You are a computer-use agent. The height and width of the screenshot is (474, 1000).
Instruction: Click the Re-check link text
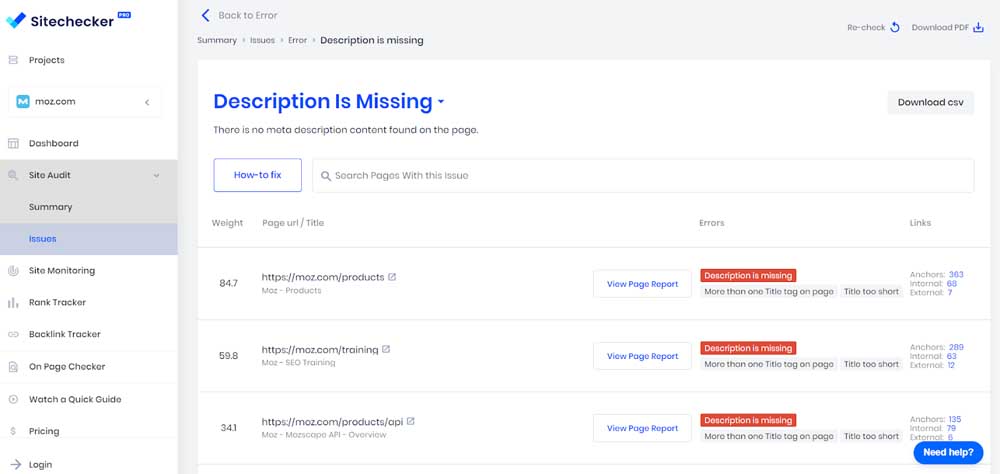tap(866, 27)
